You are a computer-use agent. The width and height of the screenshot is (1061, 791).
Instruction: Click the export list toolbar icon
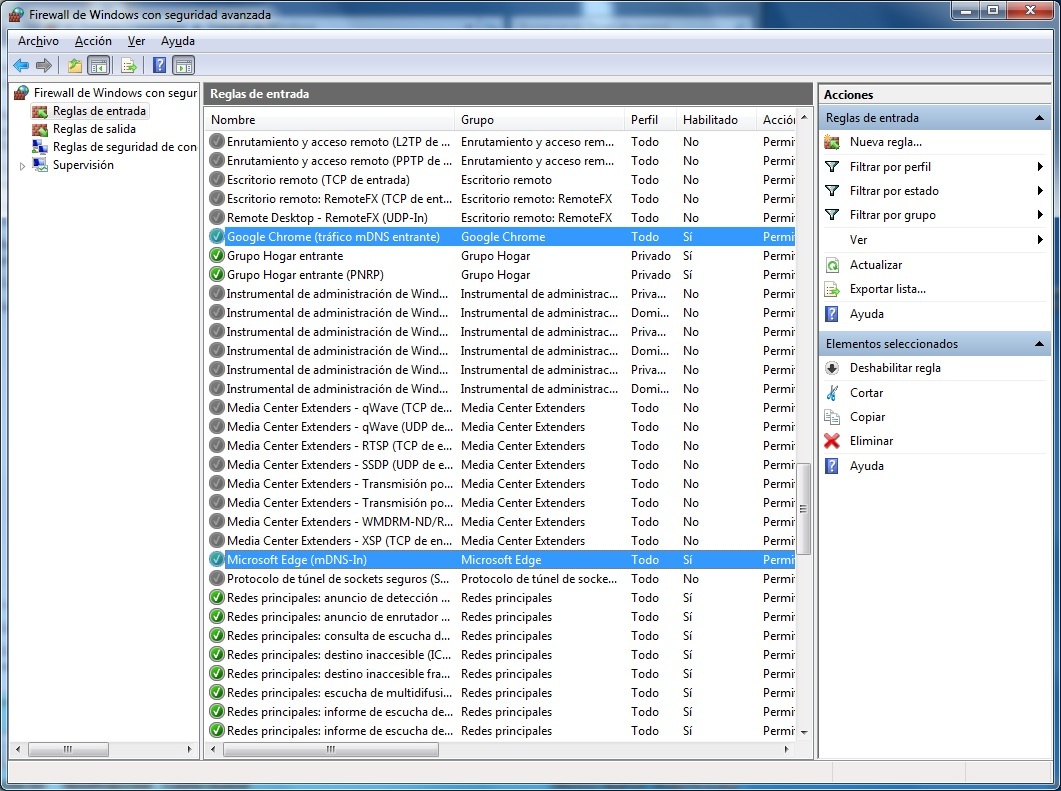click(x=128, y=66)
